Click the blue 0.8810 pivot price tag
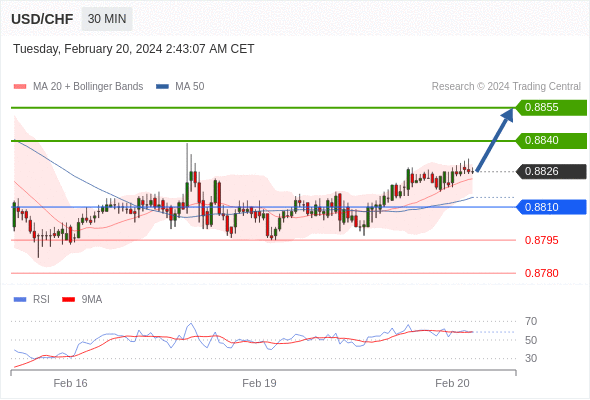590x400 pixels. pos(551,207)
